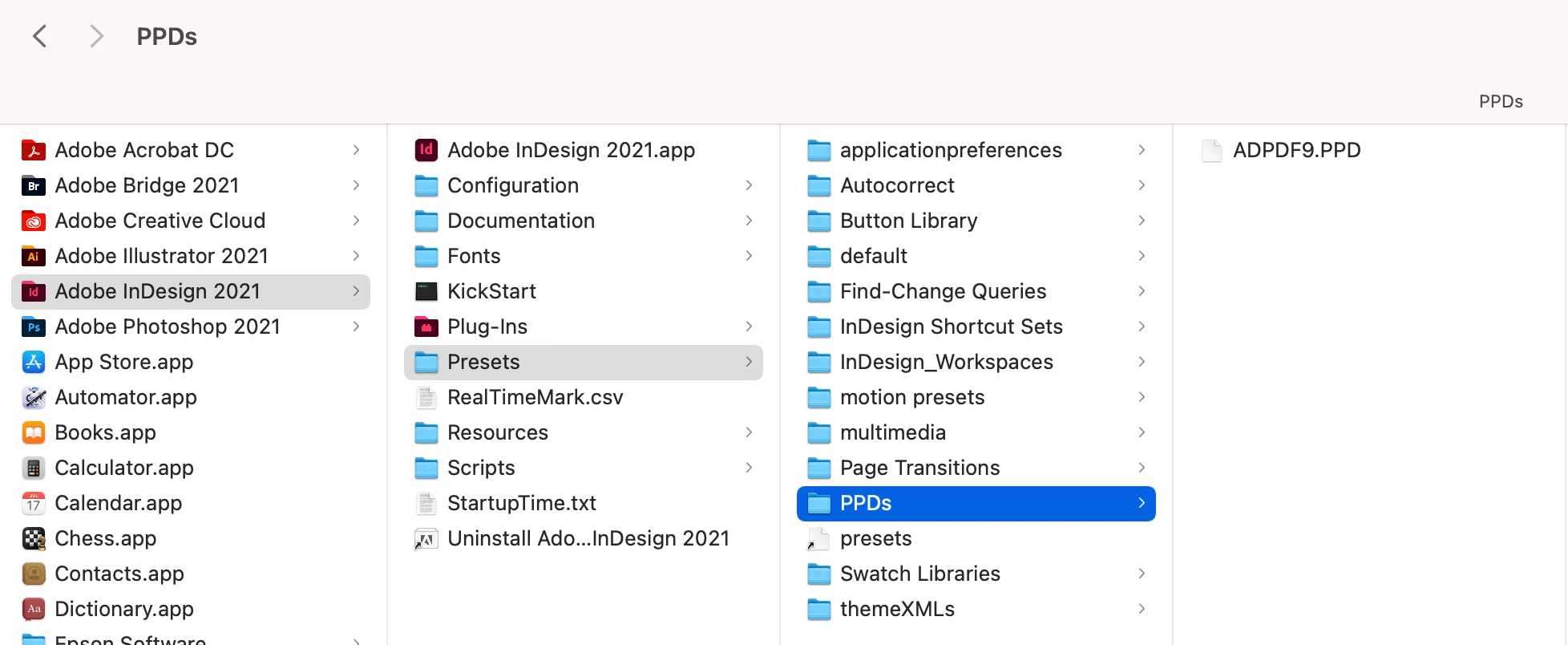Image resolution: width=1568 pixels, height=645 pixels.
Task: Expand the Adobe Photoshop 2021 chevron
Action: 356,327
